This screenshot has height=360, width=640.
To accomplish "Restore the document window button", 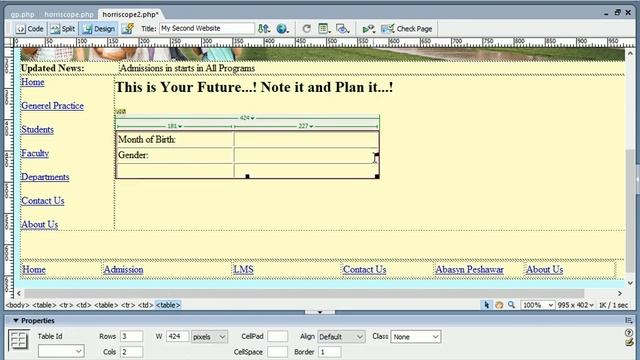I will (x=618, y=13).
